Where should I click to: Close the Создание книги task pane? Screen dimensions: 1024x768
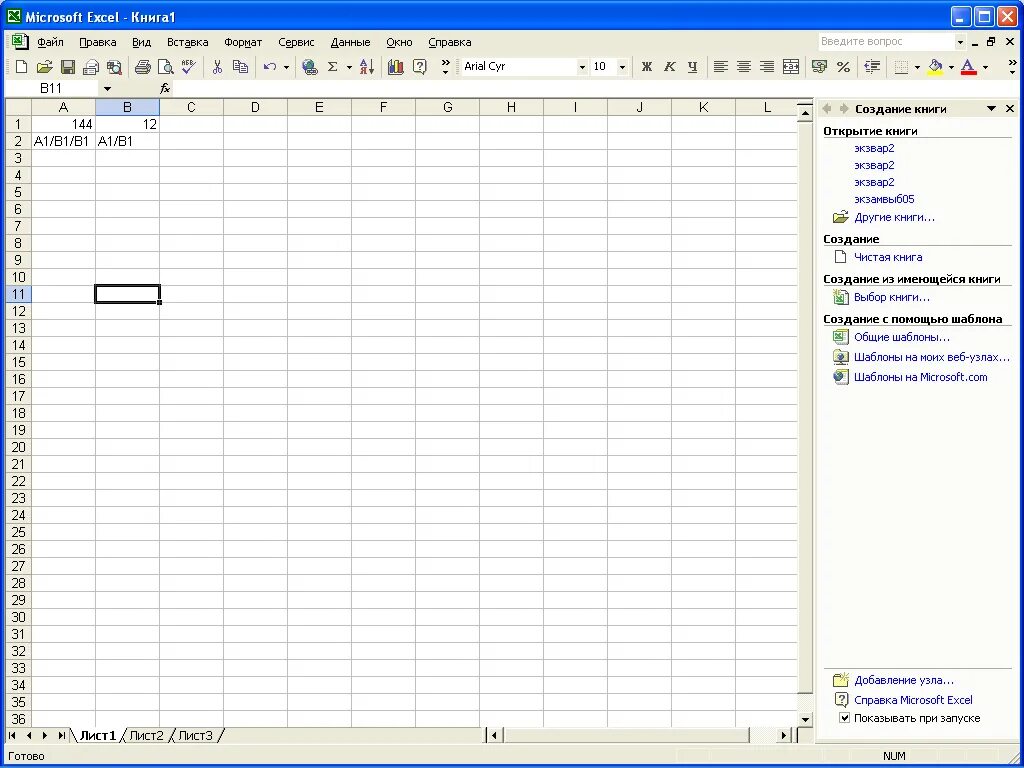[x=1010, y=108]
